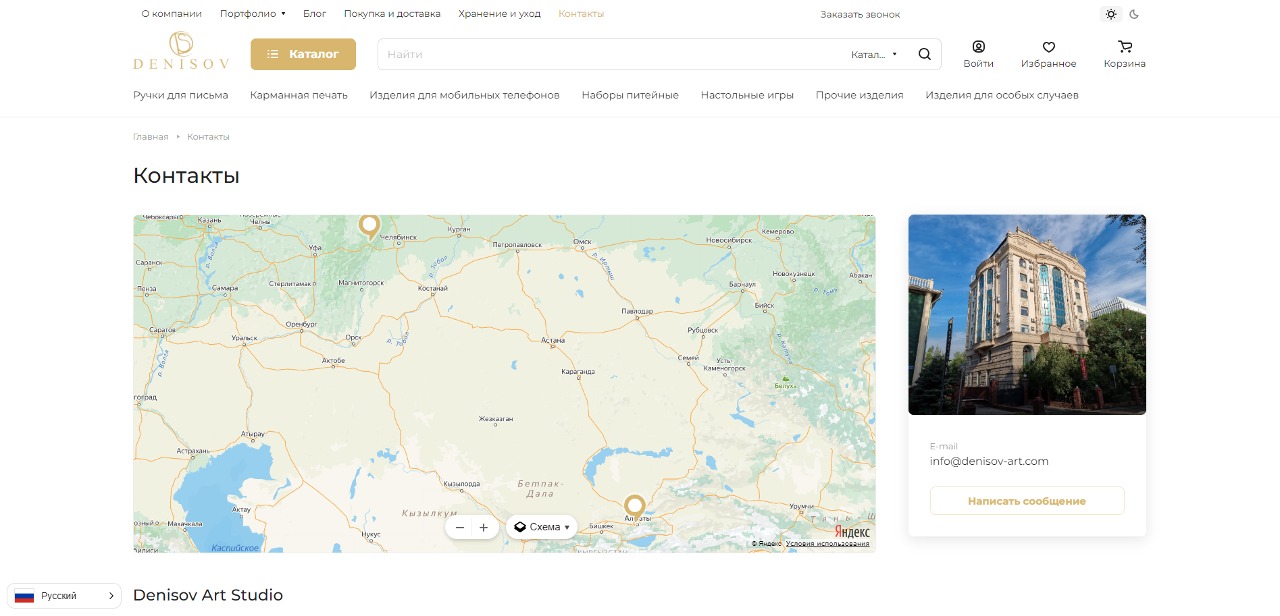Click Заказать звонок link
1280x616 pixels.
coord(860,14)
